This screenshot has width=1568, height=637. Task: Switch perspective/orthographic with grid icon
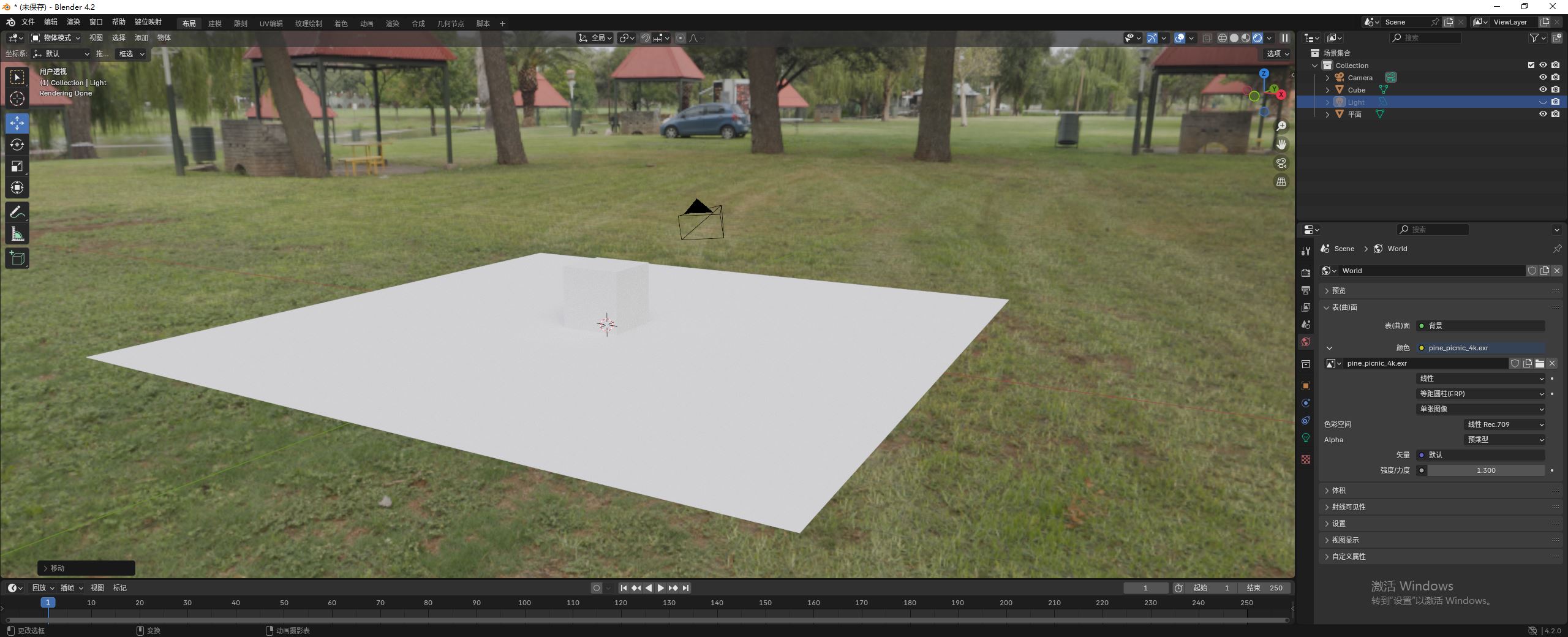tap(1281, 181)
